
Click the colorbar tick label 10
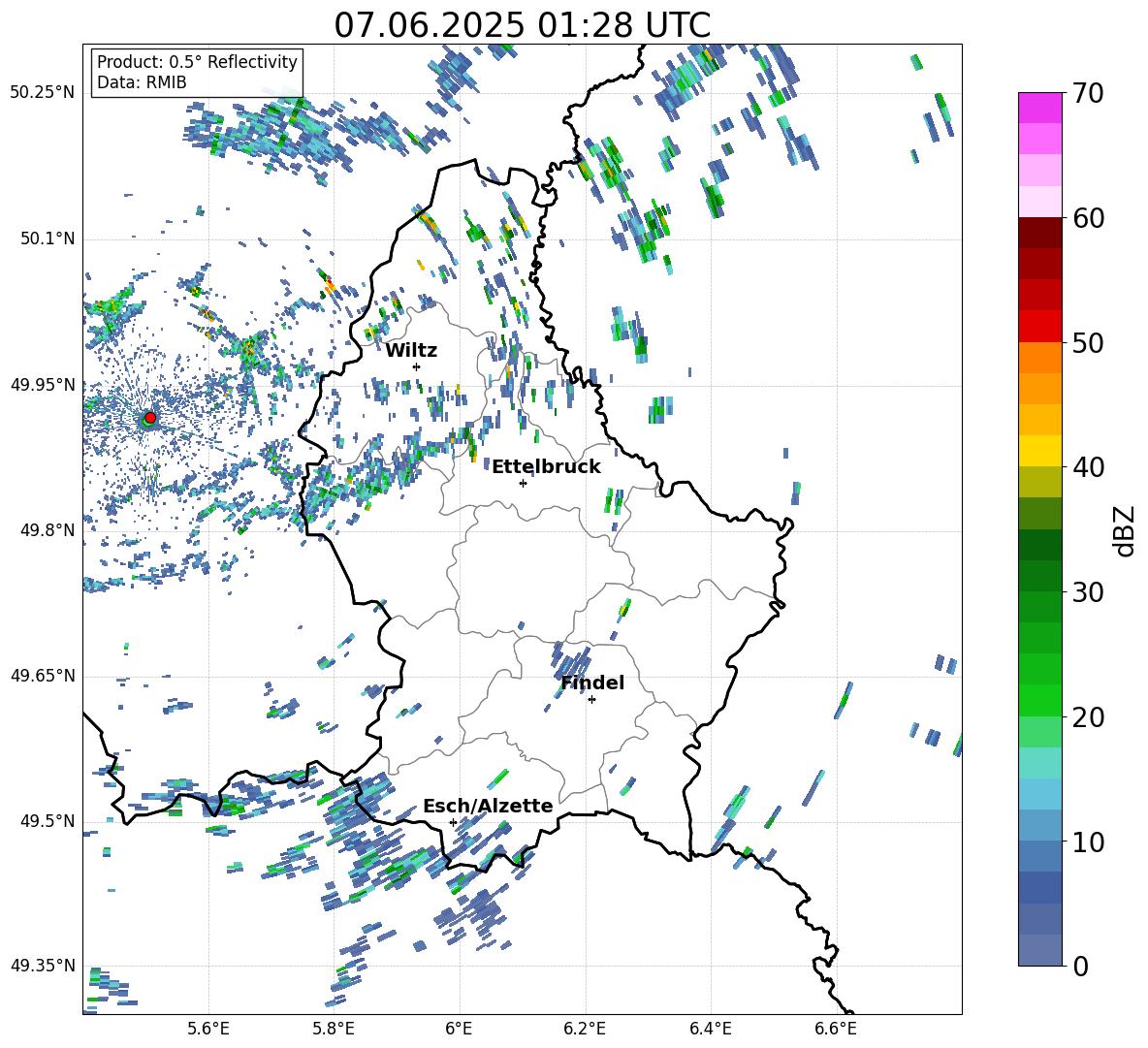(x=1088, y=842)
